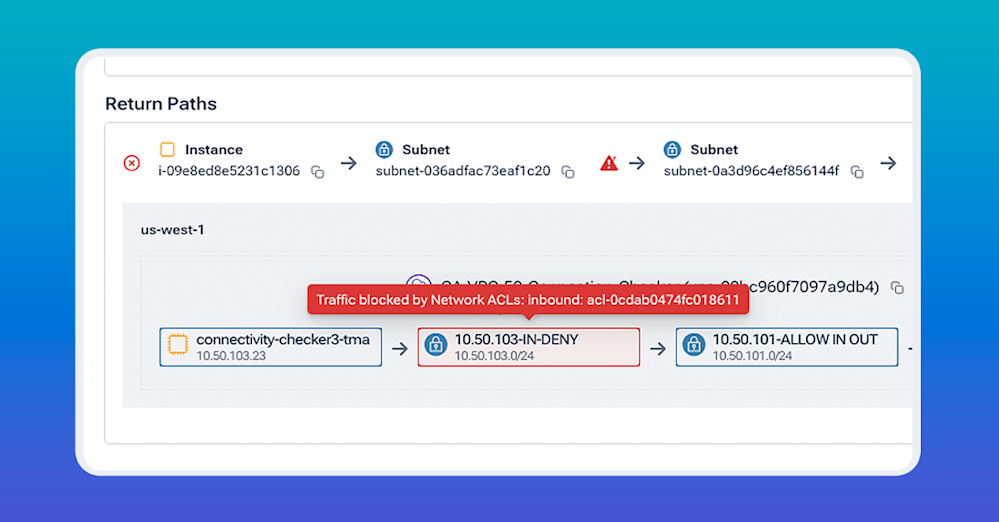Select the connectivity-checker3-tma instance node
The height and width of the screenshot is (522, 999).
(x=271, y=347)
